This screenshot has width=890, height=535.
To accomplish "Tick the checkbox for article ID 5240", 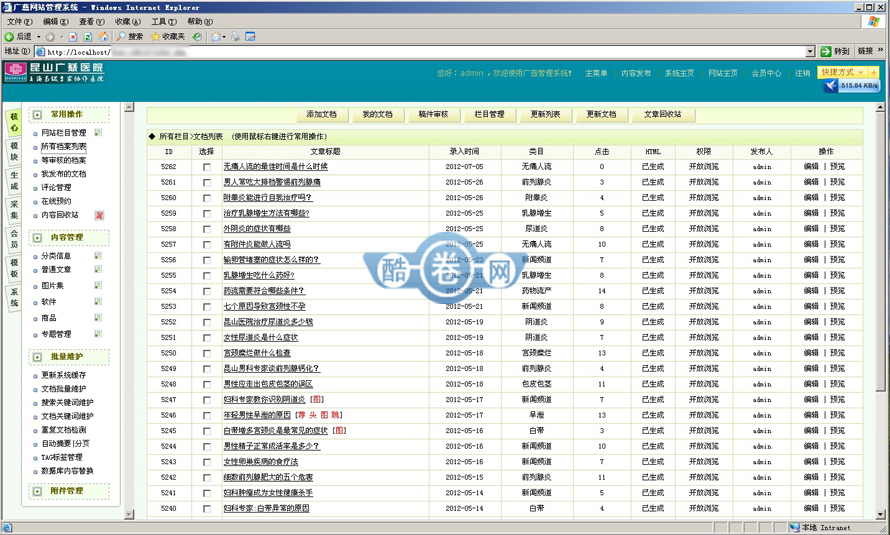I will [207, 509].
